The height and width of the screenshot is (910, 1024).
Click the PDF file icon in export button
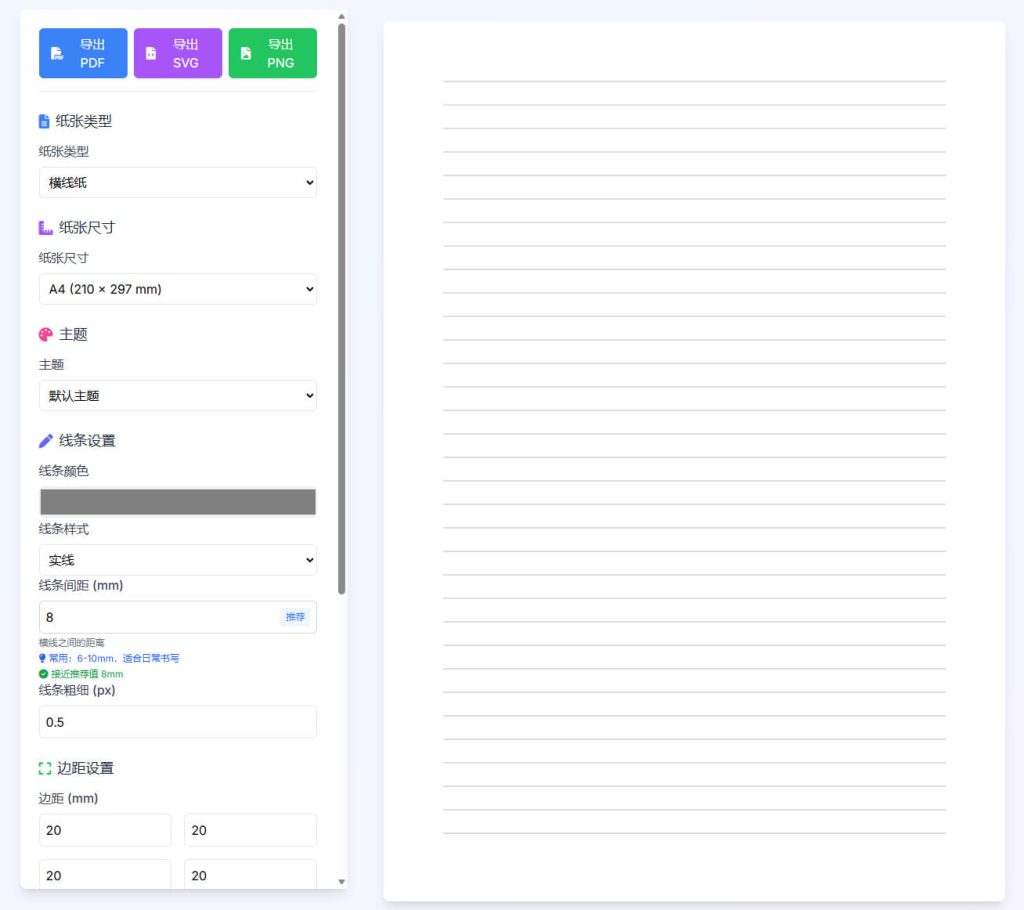(x=57, y=53)
